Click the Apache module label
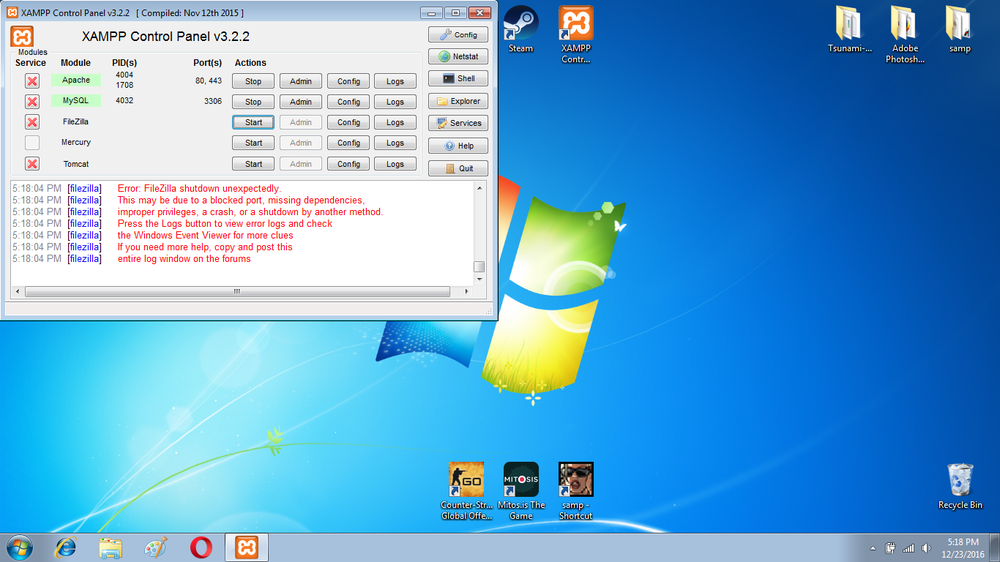This screenshot has width=1000, height=562. click(x=76, y=80)
